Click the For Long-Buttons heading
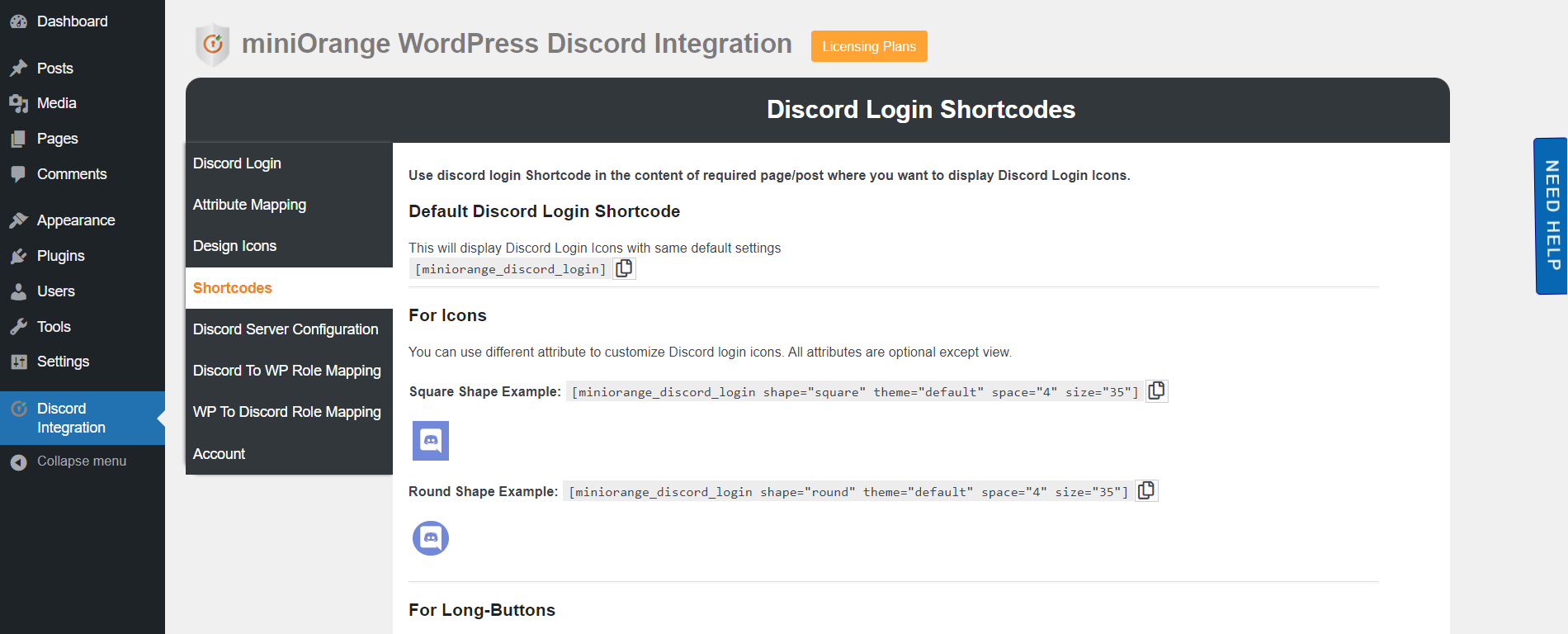 482,610
